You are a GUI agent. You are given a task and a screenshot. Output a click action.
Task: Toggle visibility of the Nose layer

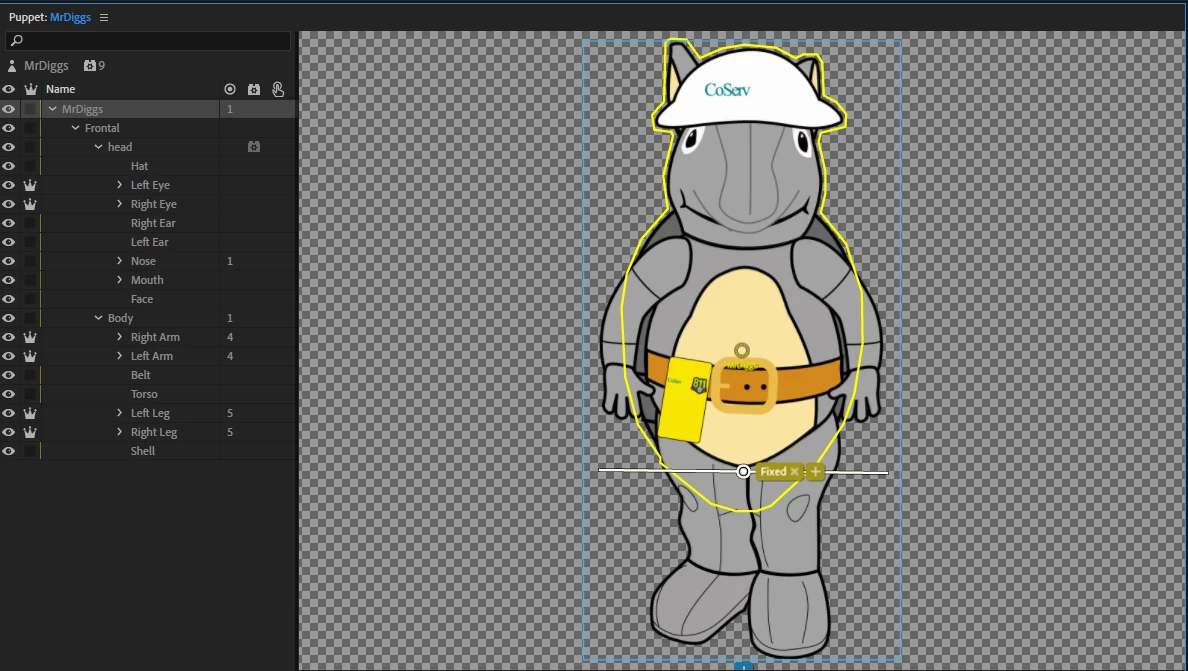click(8, 261)
